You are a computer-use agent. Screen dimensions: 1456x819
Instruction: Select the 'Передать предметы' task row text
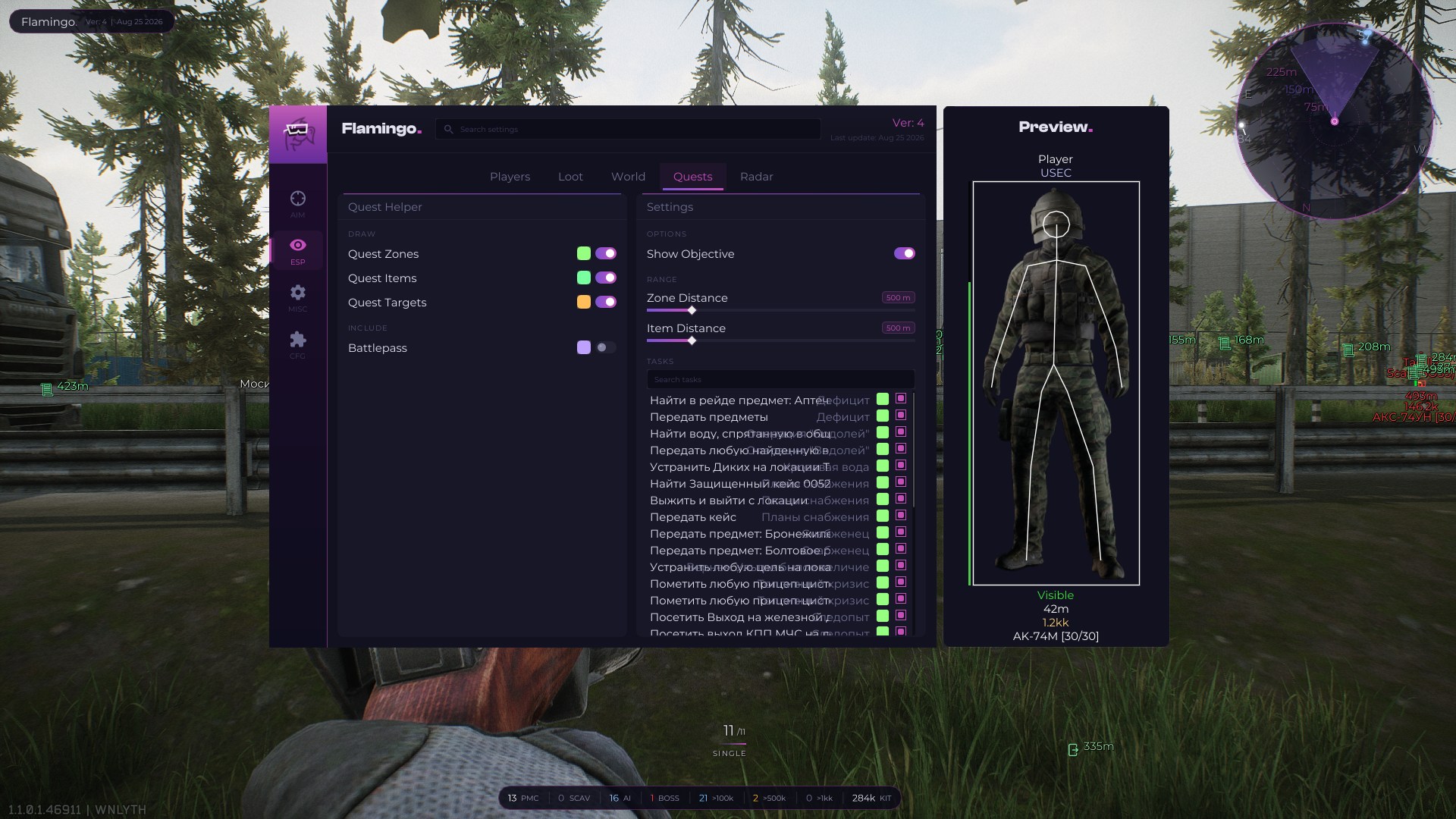point(709,417)
